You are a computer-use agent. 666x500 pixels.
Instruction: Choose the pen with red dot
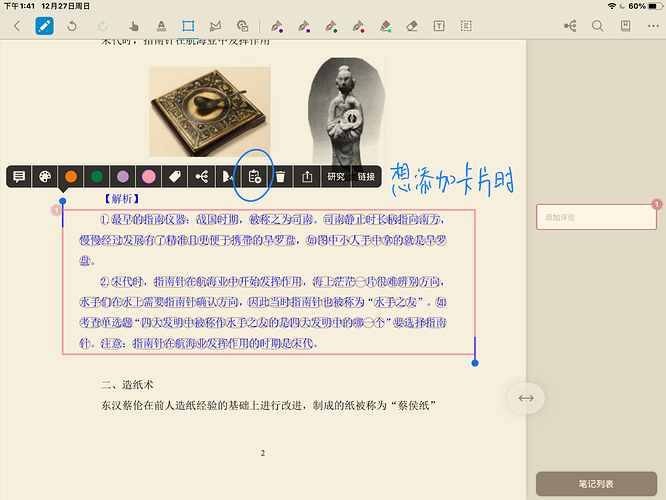point(358,26)
